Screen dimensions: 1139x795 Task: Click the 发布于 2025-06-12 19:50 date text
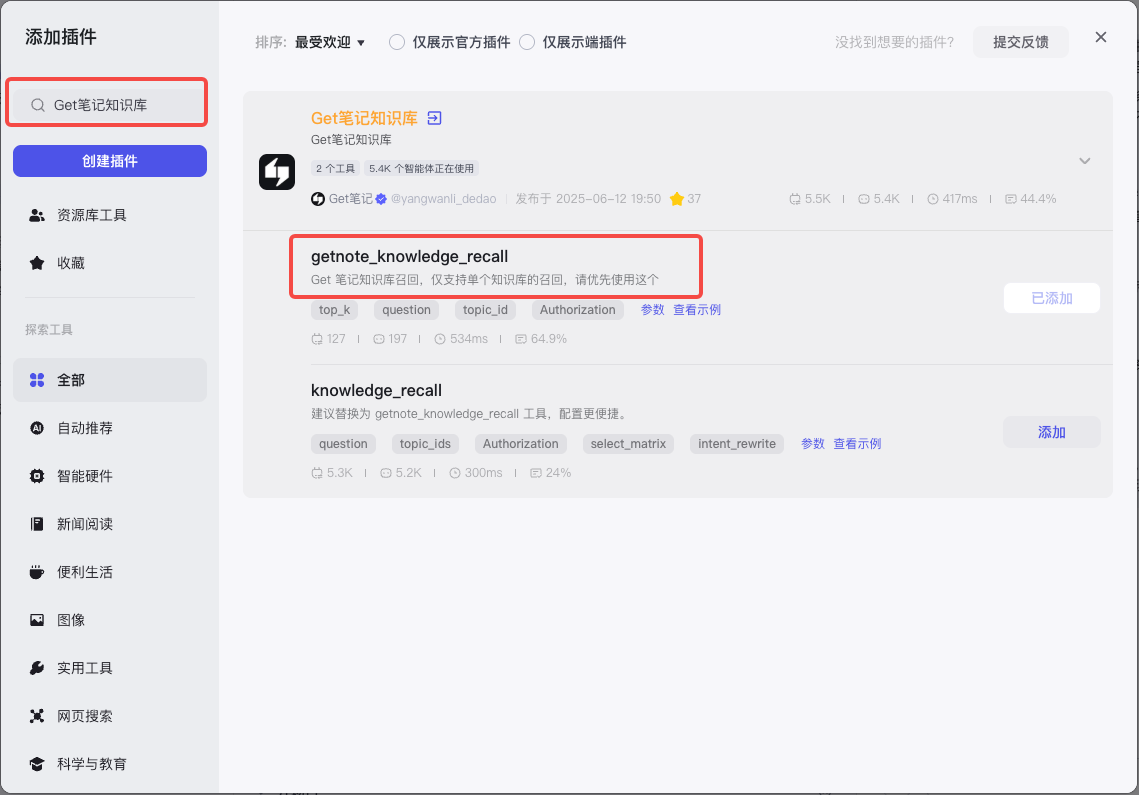click(588, 199)
